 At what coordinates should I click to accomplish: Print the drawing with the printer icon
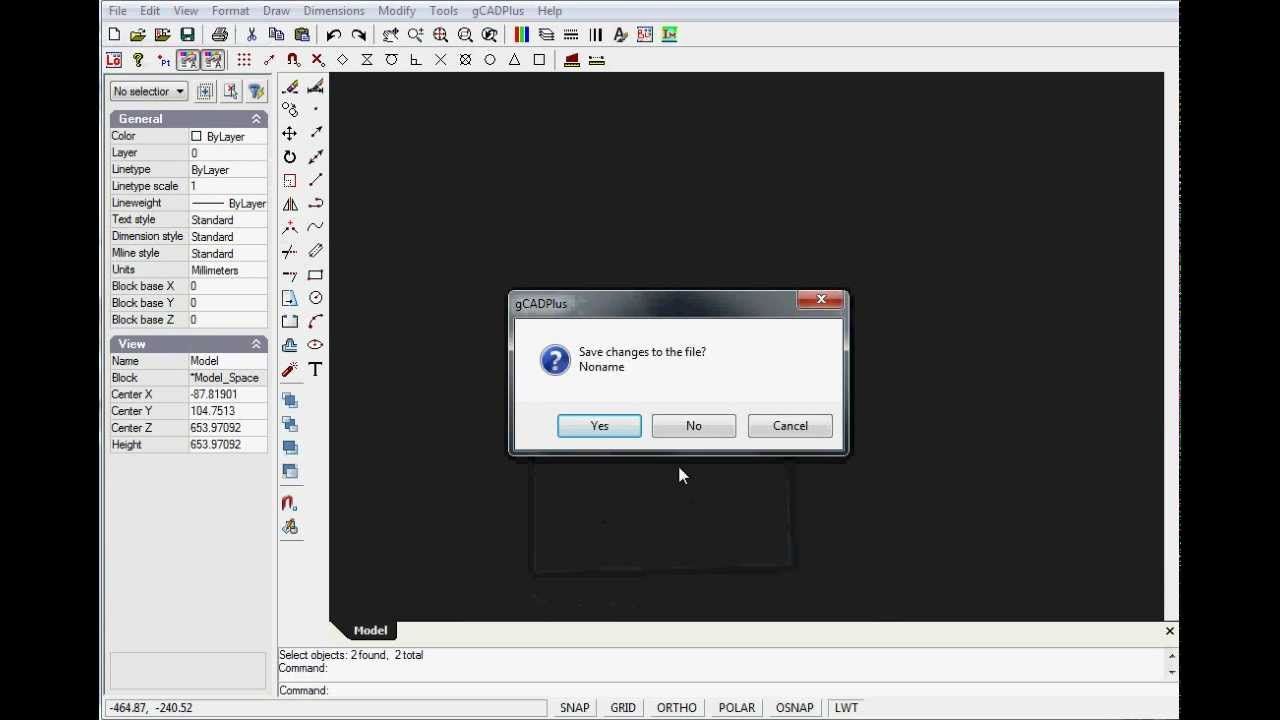(x=220, y=35)
